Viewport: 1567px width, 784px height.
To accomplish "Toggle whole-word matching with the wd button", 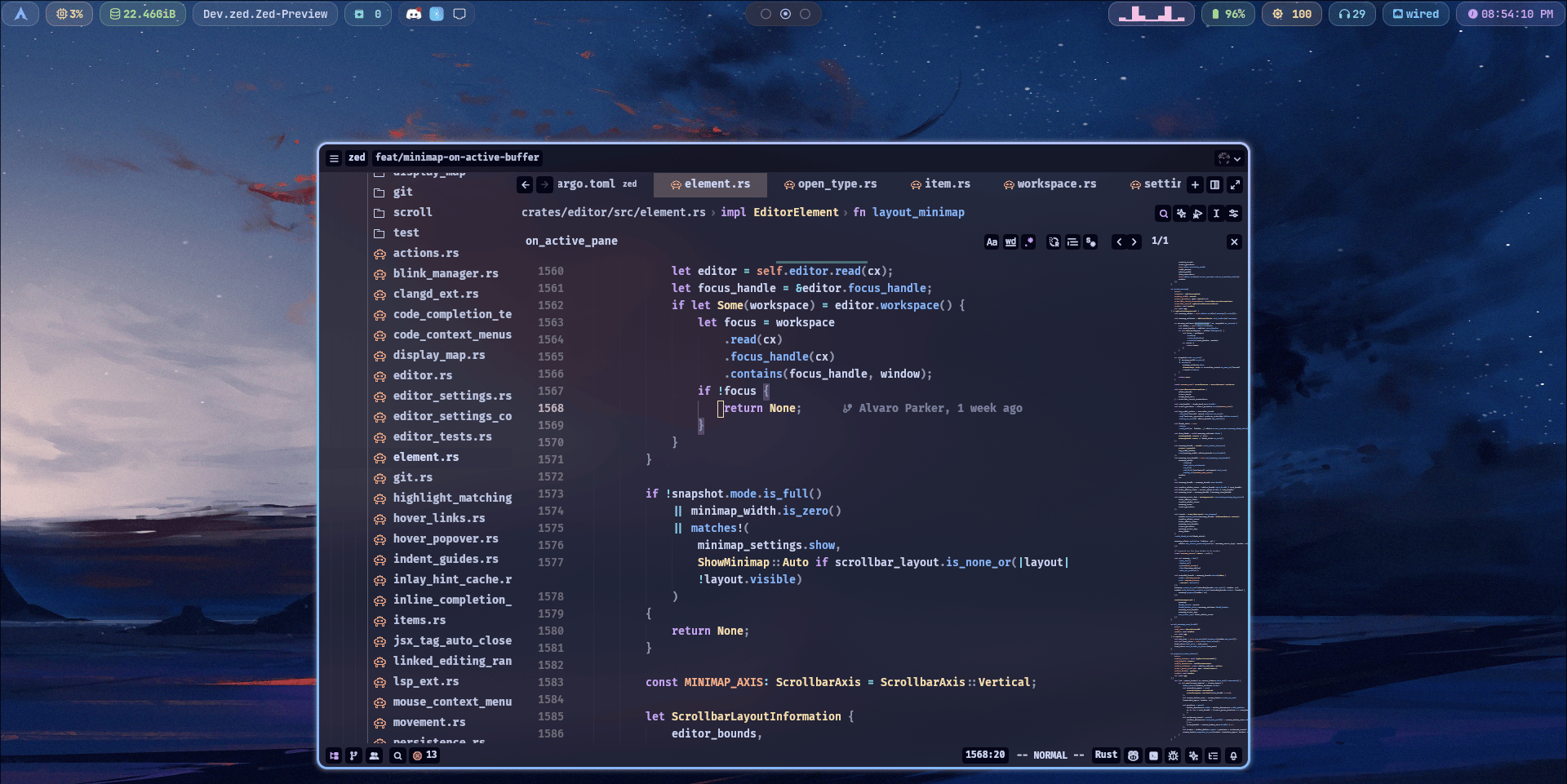I will 1011,241.
